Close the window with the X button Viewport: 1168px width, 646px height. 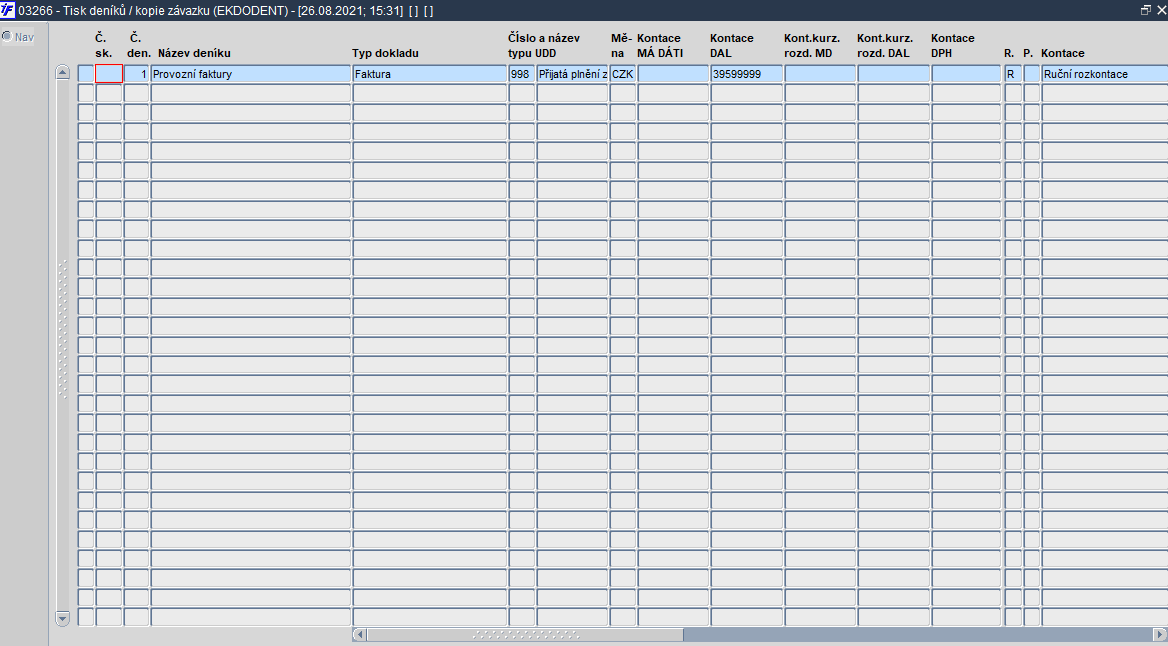1161,10
